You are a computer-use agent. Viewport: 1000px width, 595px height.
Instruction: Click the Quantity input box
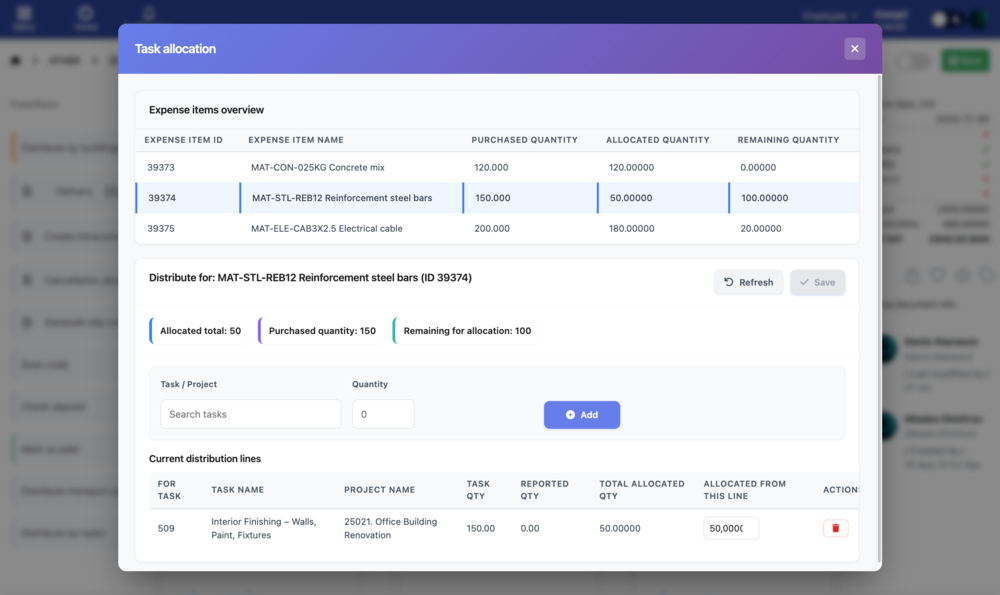(x=383, y=414)
